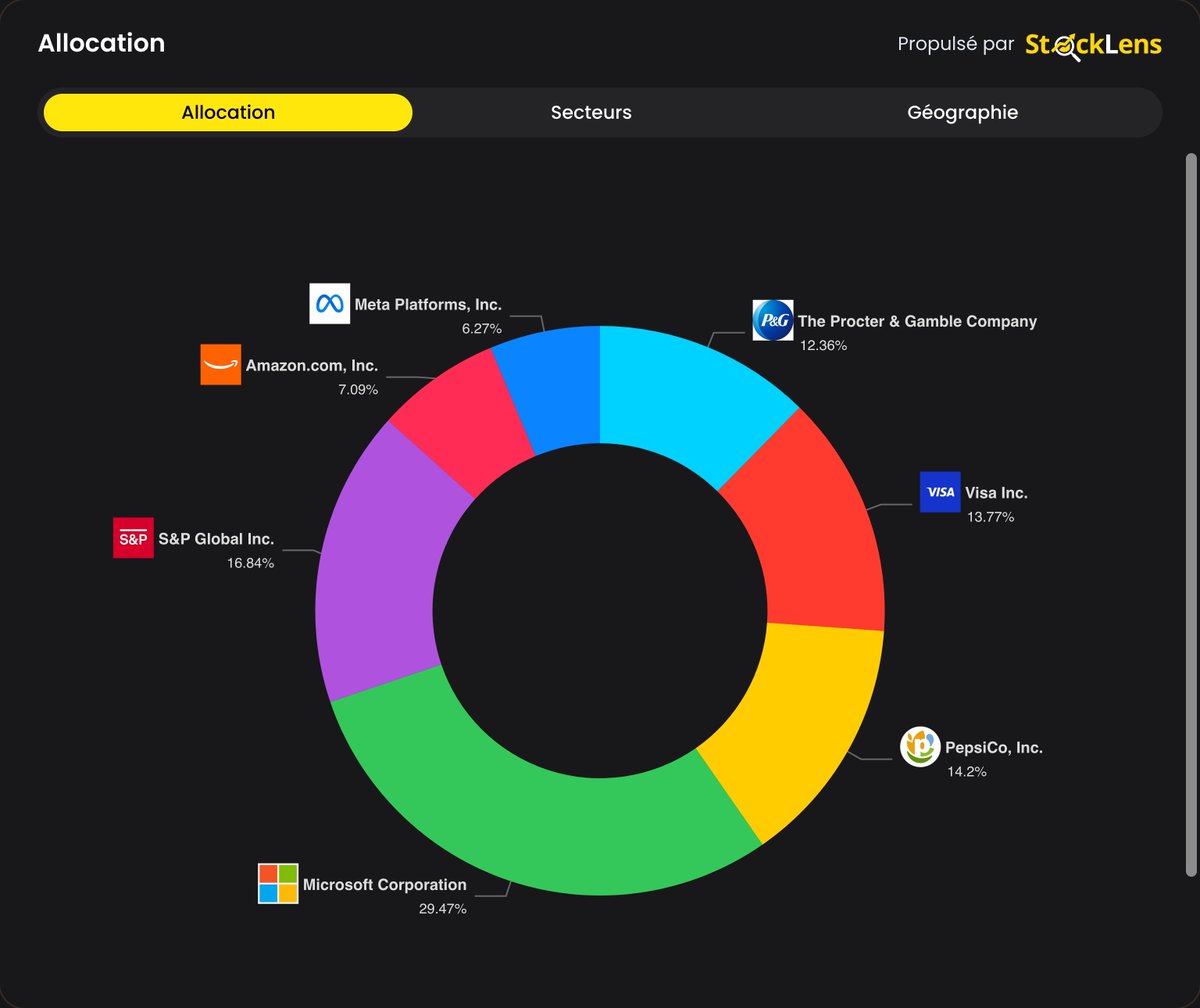Click the 'Meta Platforms, Inc.' label
This screenshot has width=1200, height=1008.
coord(428,304)
